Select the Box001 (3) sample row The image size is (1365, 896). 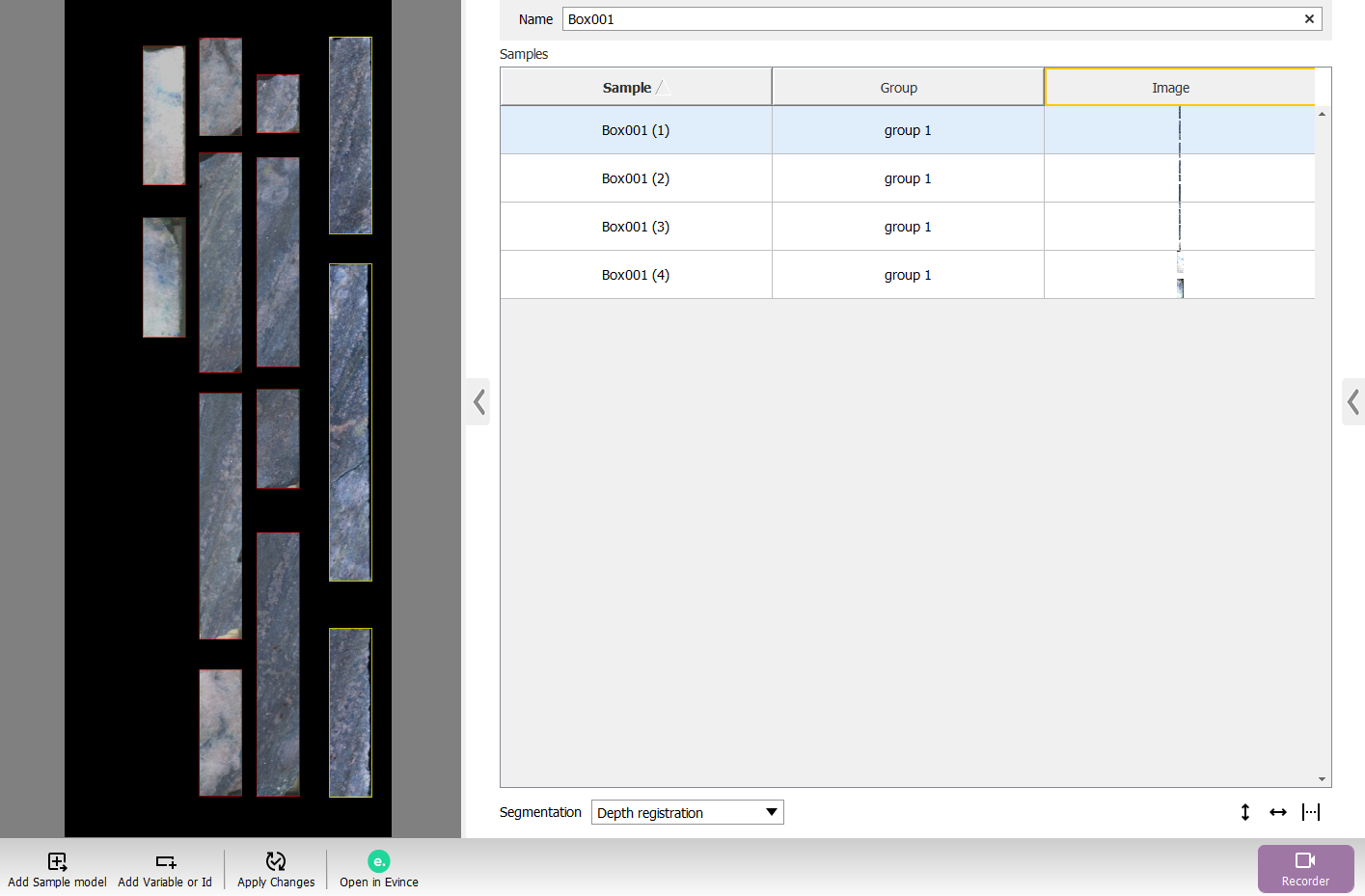click(635, 227)
